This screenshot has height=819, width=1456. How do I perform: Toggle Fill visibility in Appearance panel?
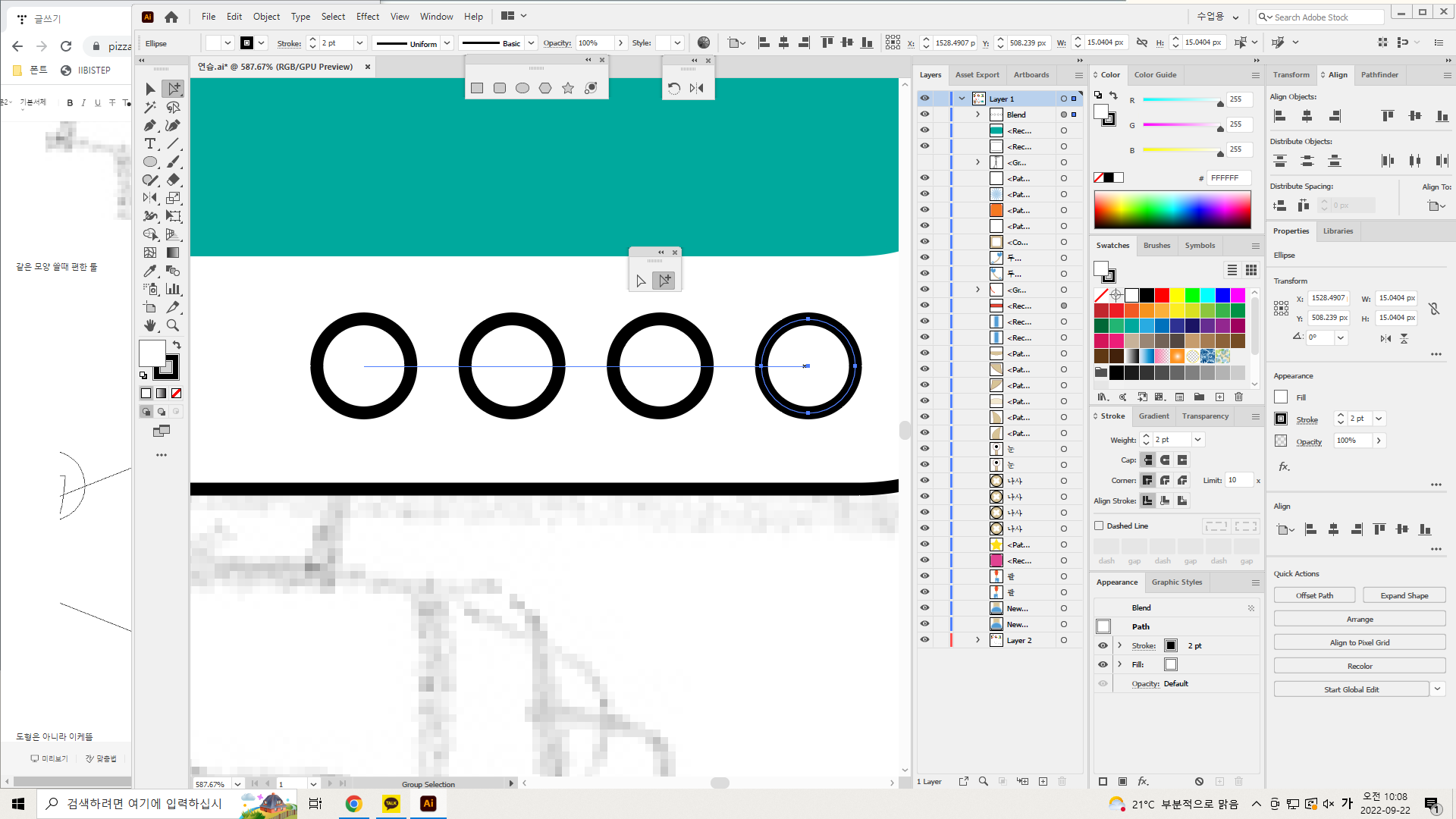1103,664
